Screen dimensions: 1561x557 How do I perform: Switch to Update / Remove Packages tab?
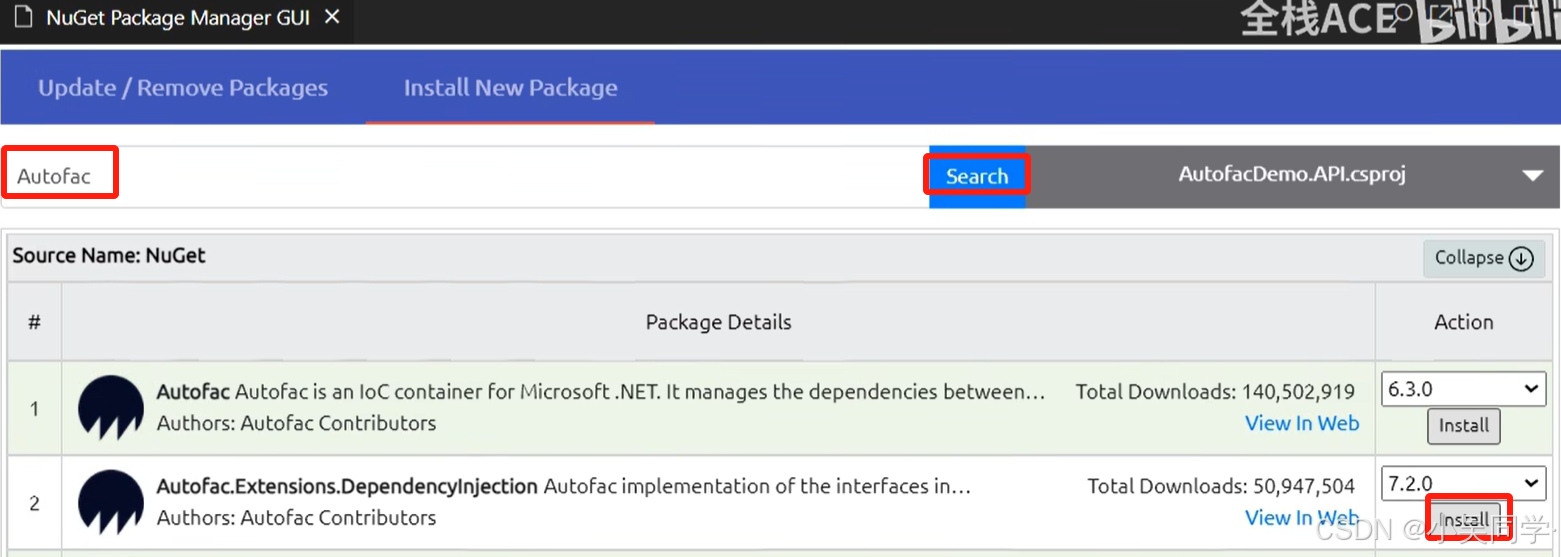click(x=183, y=88)
